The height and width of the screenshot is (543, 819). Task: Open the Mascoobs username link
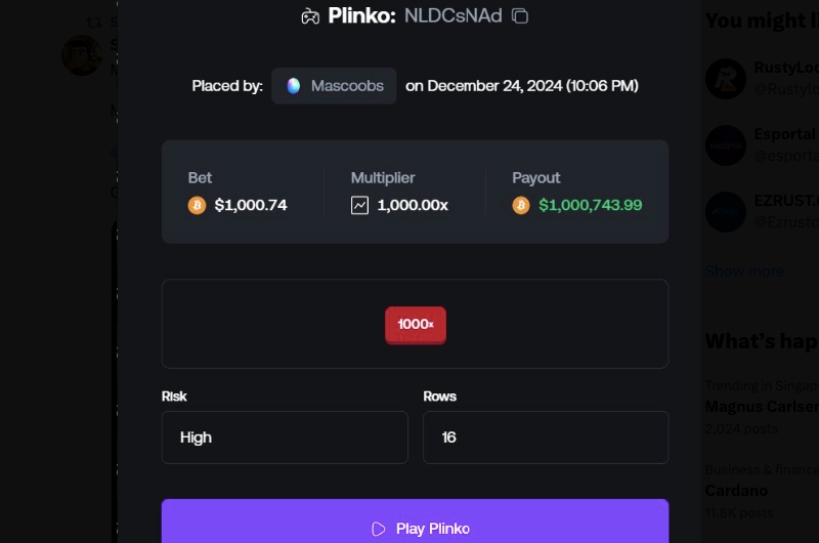[x=346, y=86]
